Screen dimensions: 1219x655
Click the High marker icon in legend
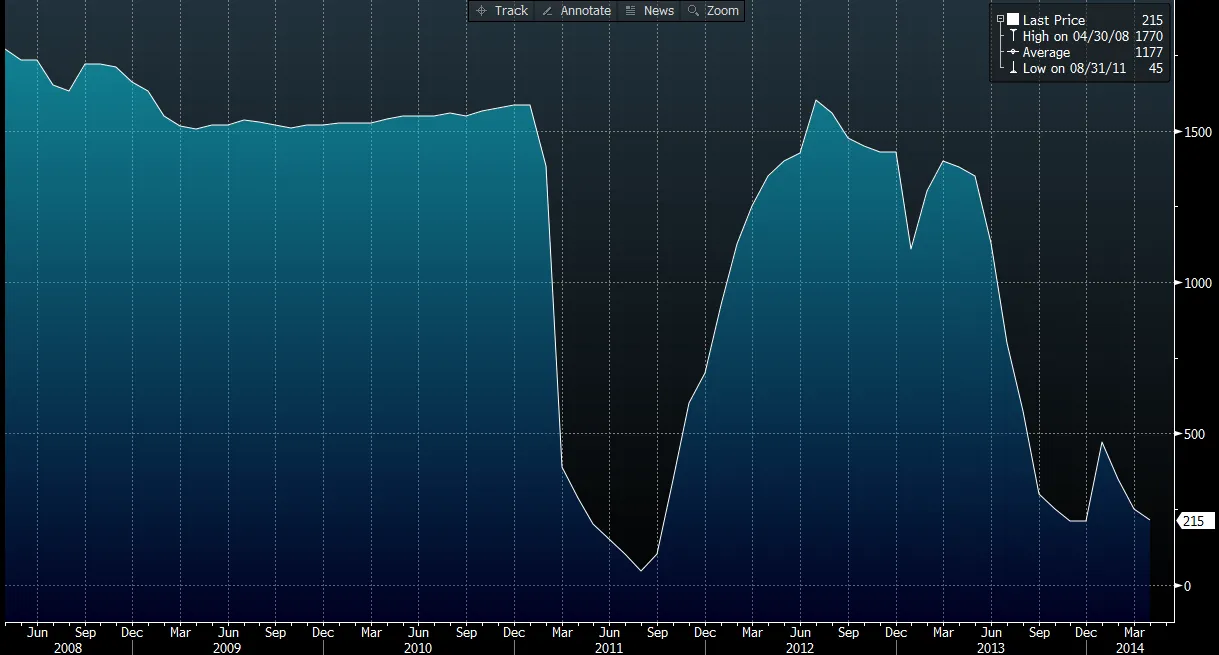click(x=1013, y=36)
